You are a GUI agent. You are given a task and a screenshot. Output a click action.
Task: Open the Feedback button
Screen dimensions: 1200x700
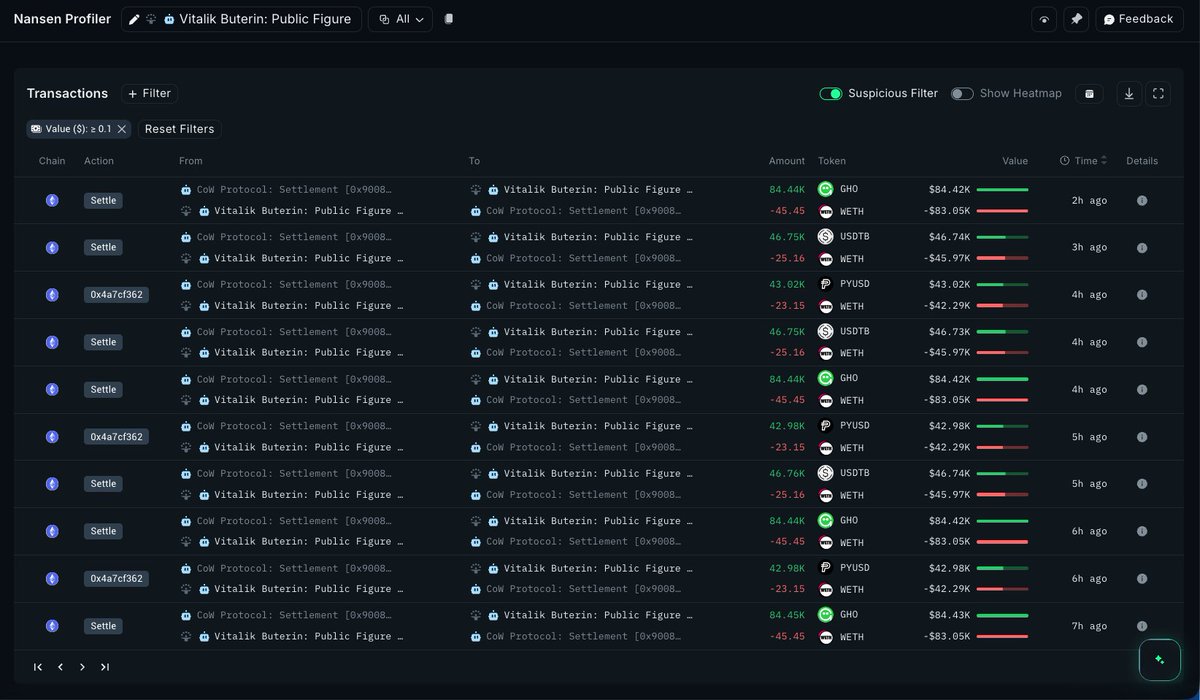[x=1138, y=19]
